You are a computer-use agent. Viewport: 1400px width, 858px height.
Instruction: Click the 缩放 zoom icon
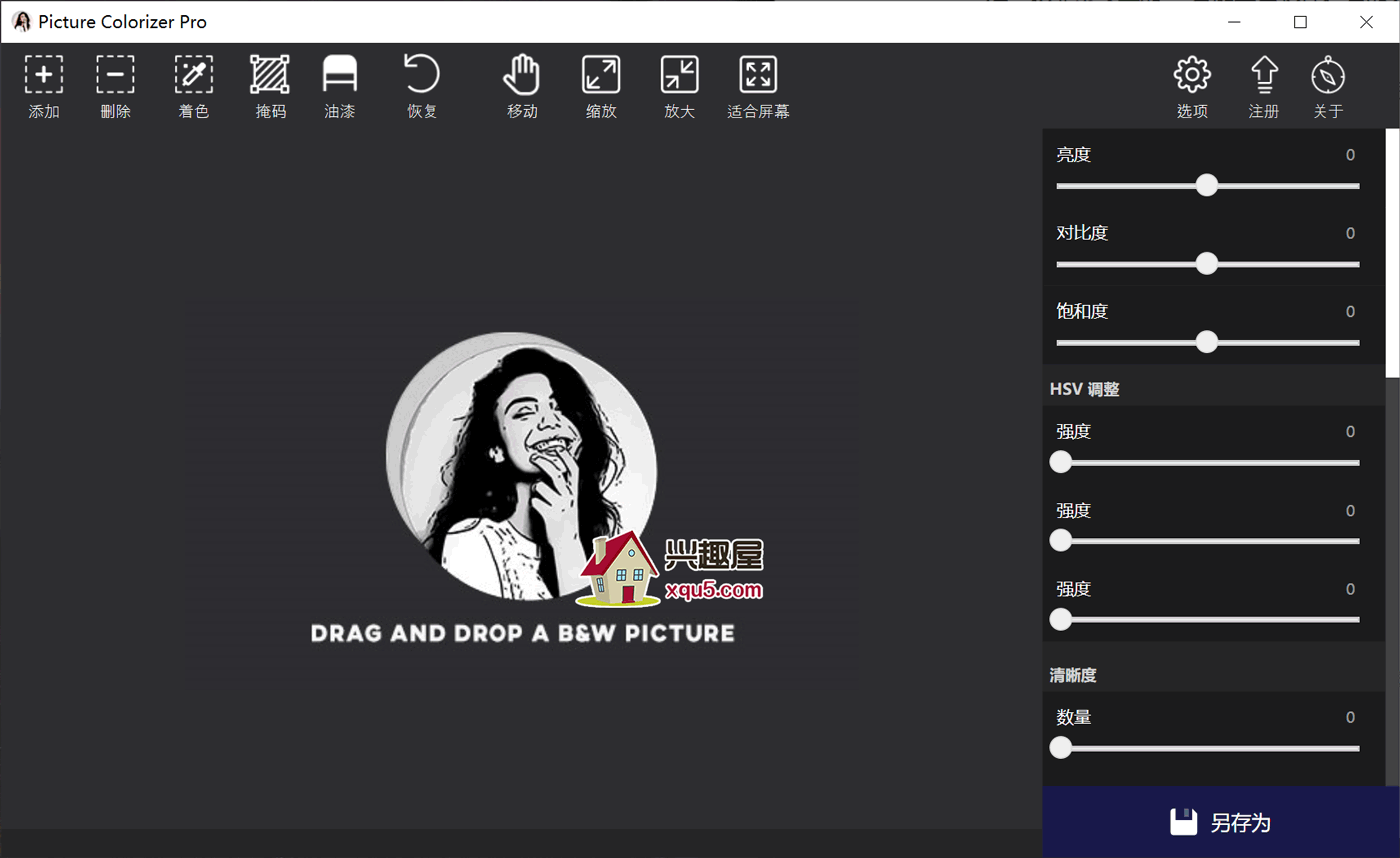click(x=601, y=75)
